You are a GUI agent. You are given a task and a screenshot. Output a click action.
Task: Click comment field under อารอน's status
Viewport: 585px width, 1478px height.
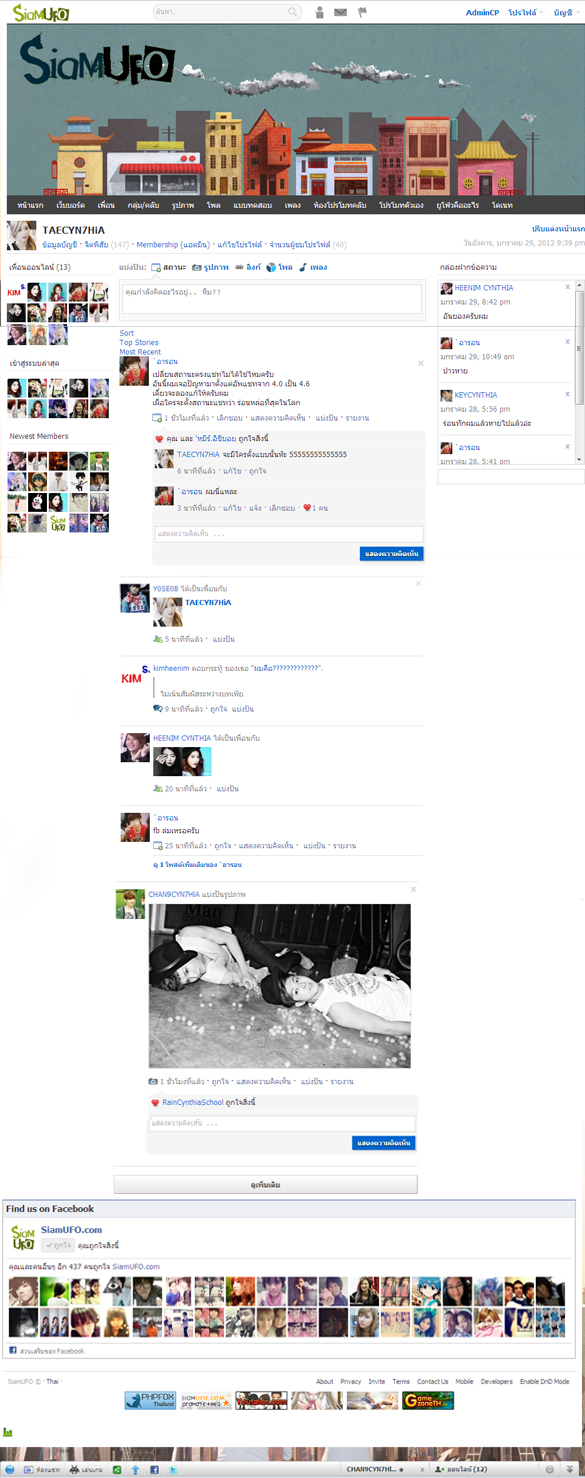[288, 534]
